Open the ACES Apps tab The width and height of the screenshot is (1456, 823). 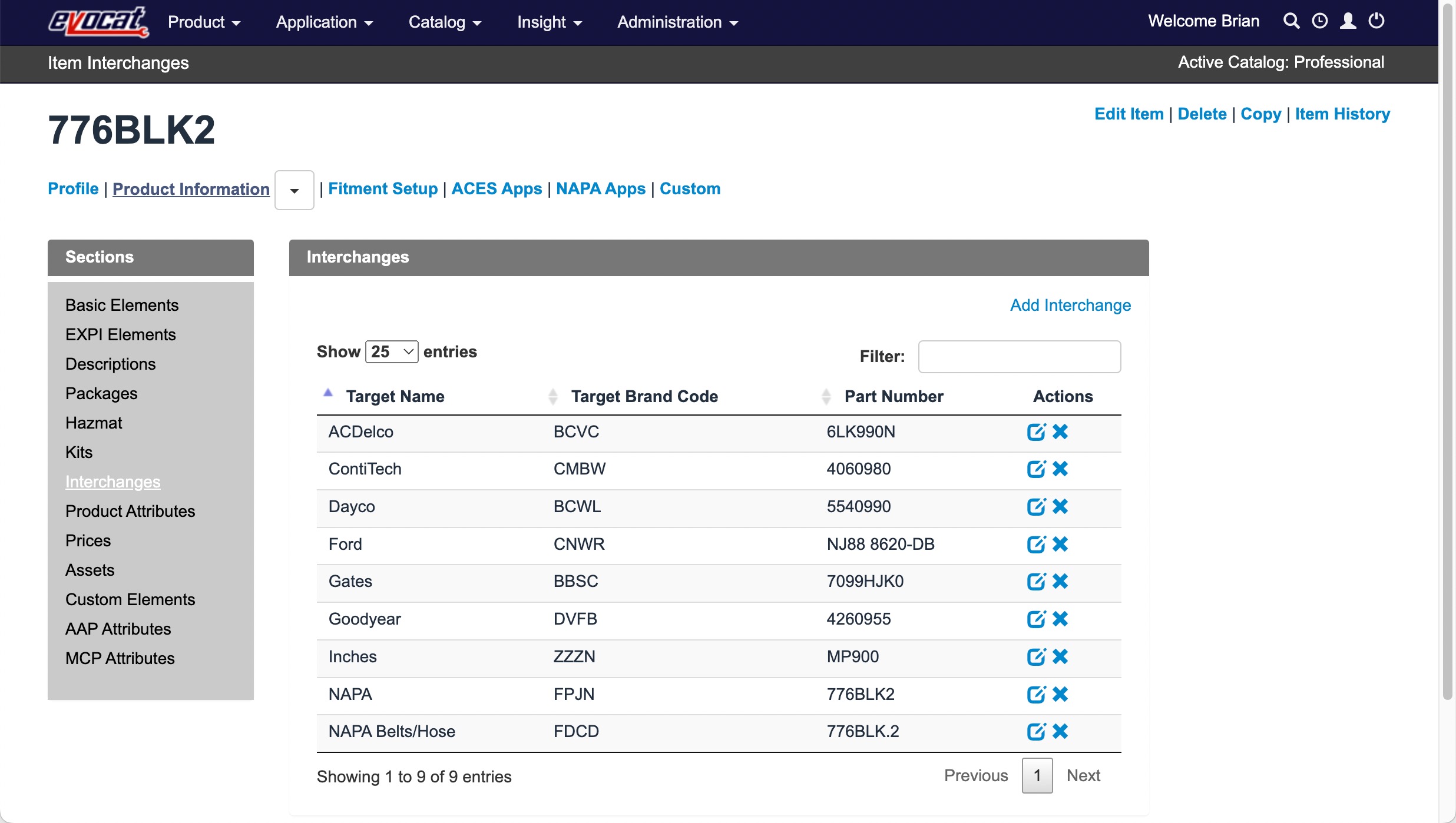497,188
